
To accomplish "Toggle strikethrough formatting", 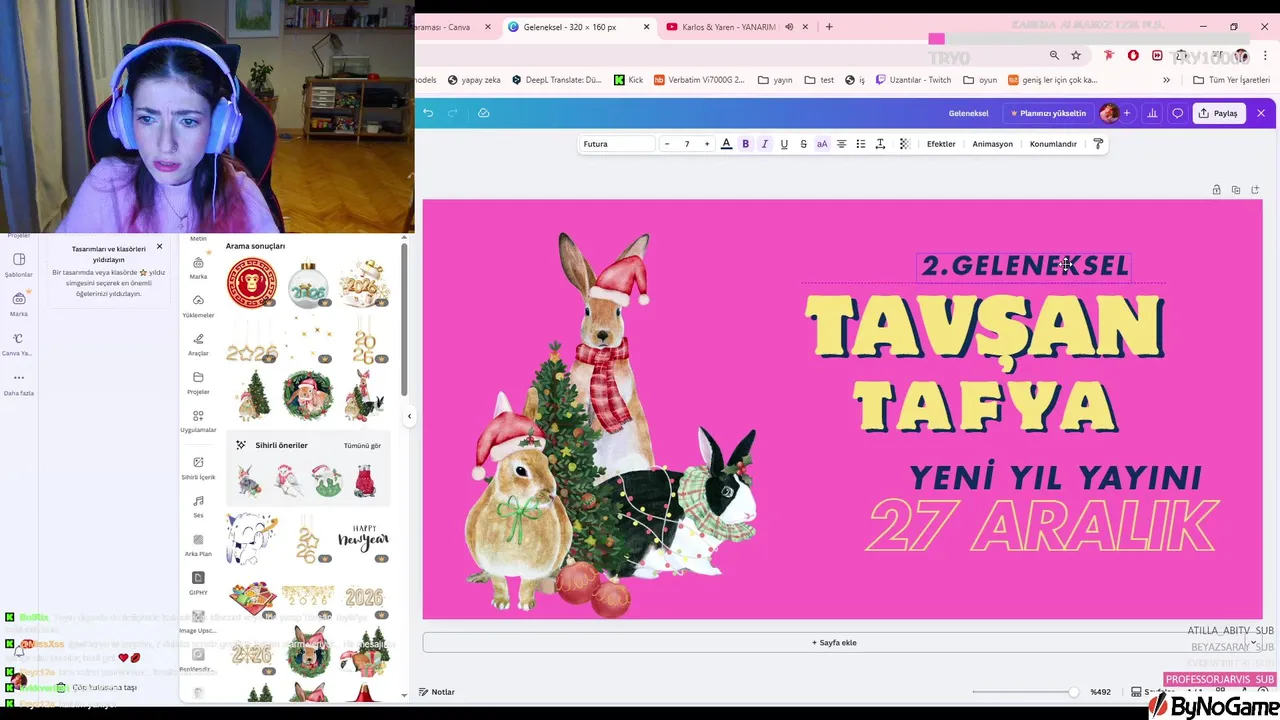I will coord(803,144).
